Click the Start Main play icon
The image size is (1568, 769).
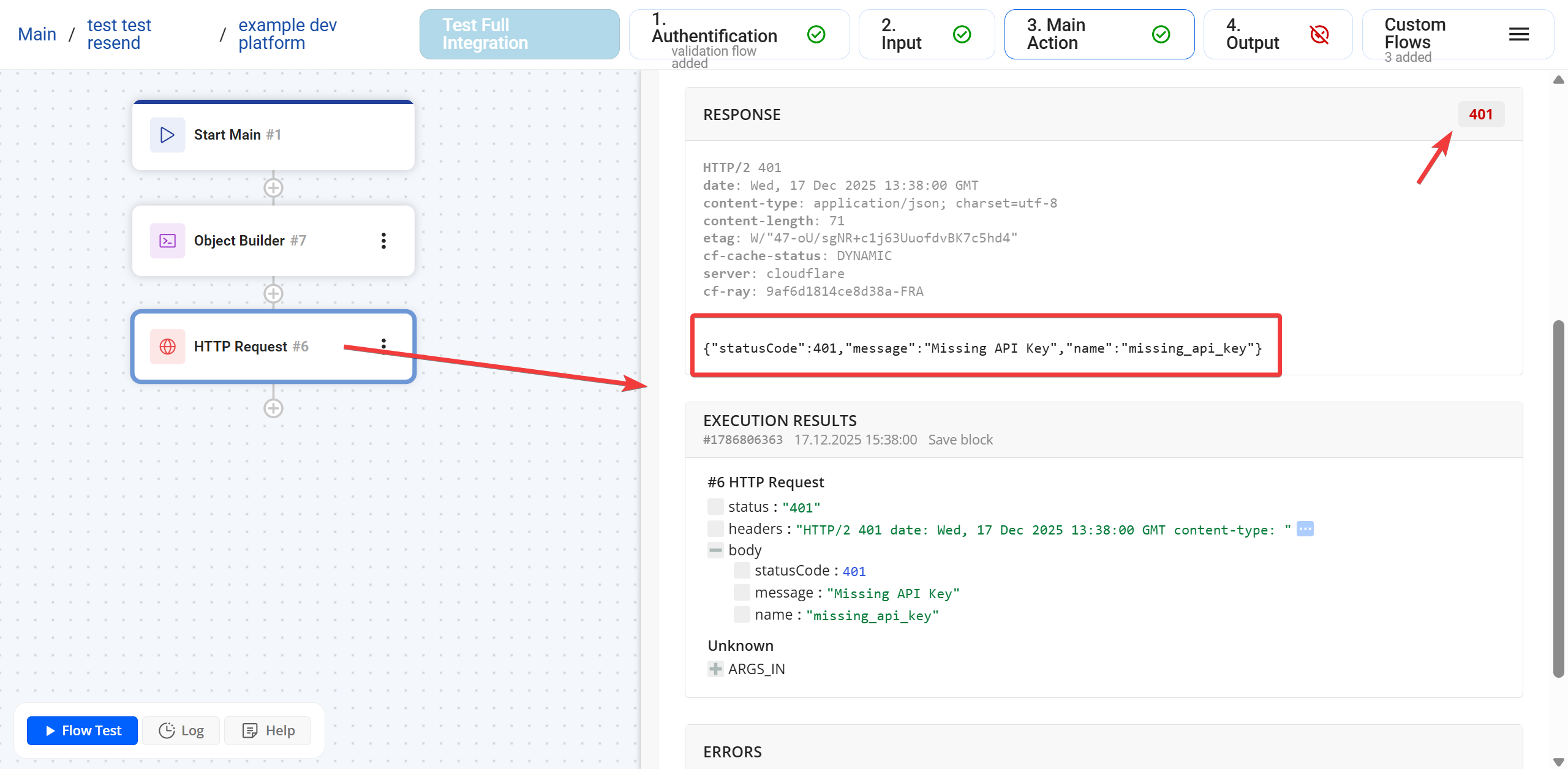167,135
